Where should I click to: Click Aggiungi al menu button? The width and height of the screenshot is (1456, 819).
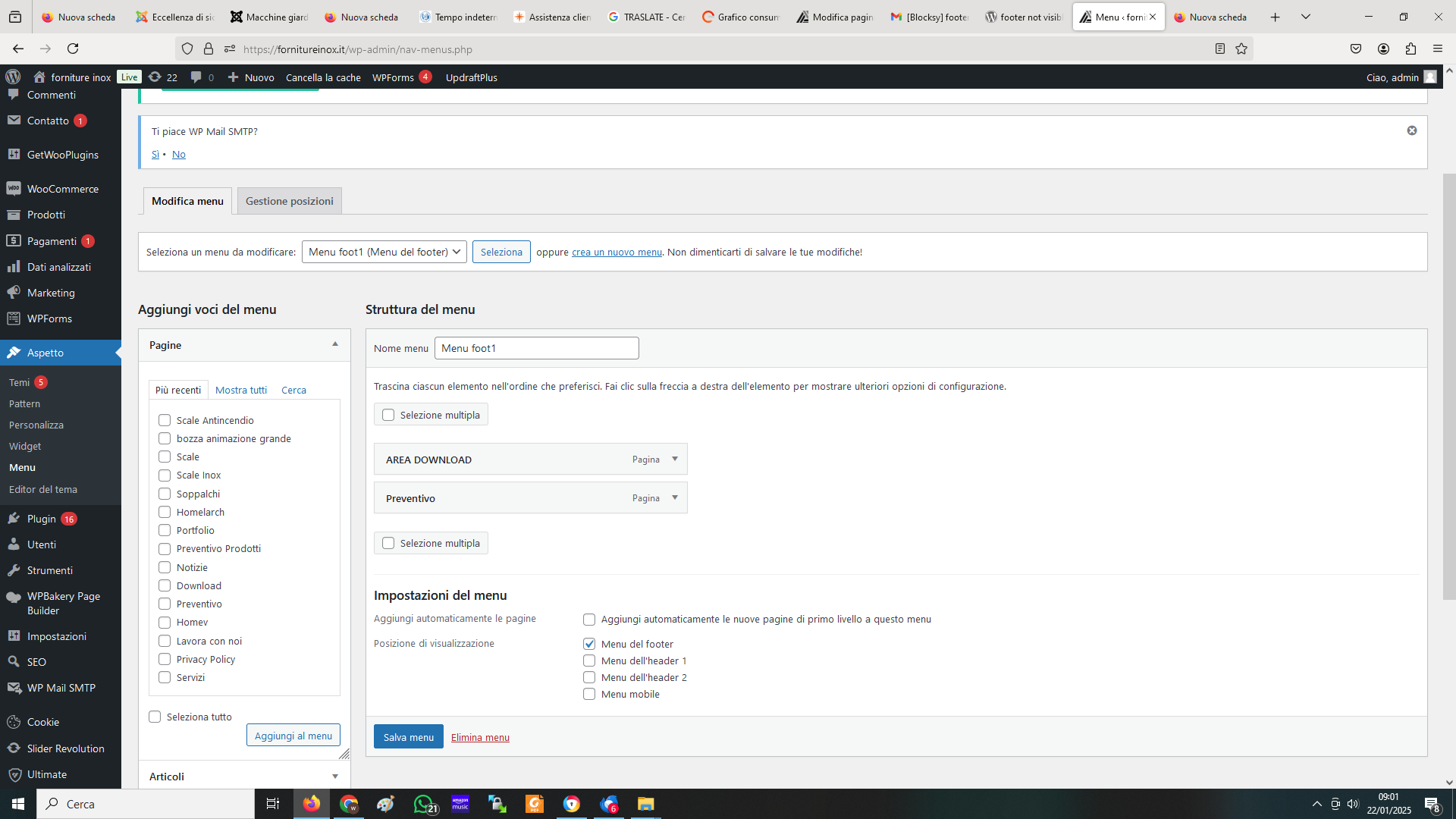(x=293, y=736)
